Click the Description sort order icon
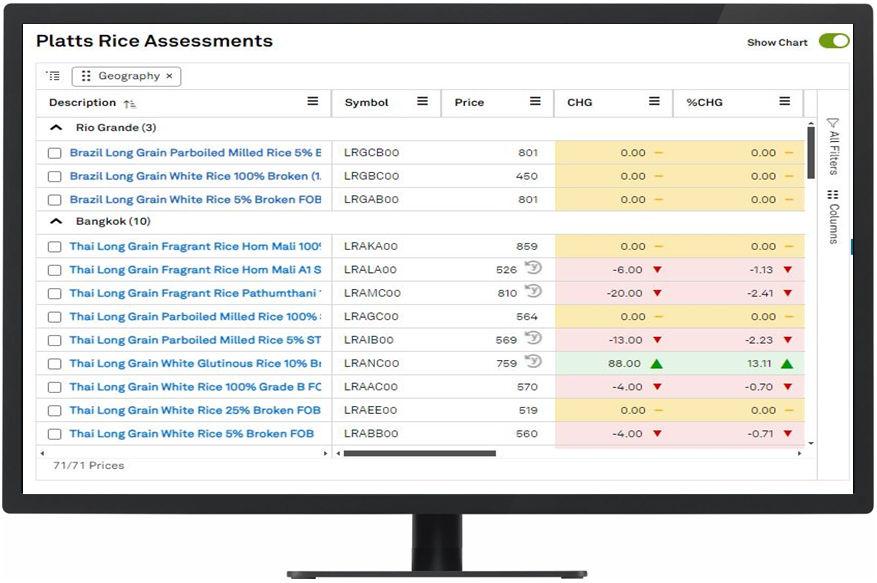This screenshot has width=877, height=583. [130, 104]
